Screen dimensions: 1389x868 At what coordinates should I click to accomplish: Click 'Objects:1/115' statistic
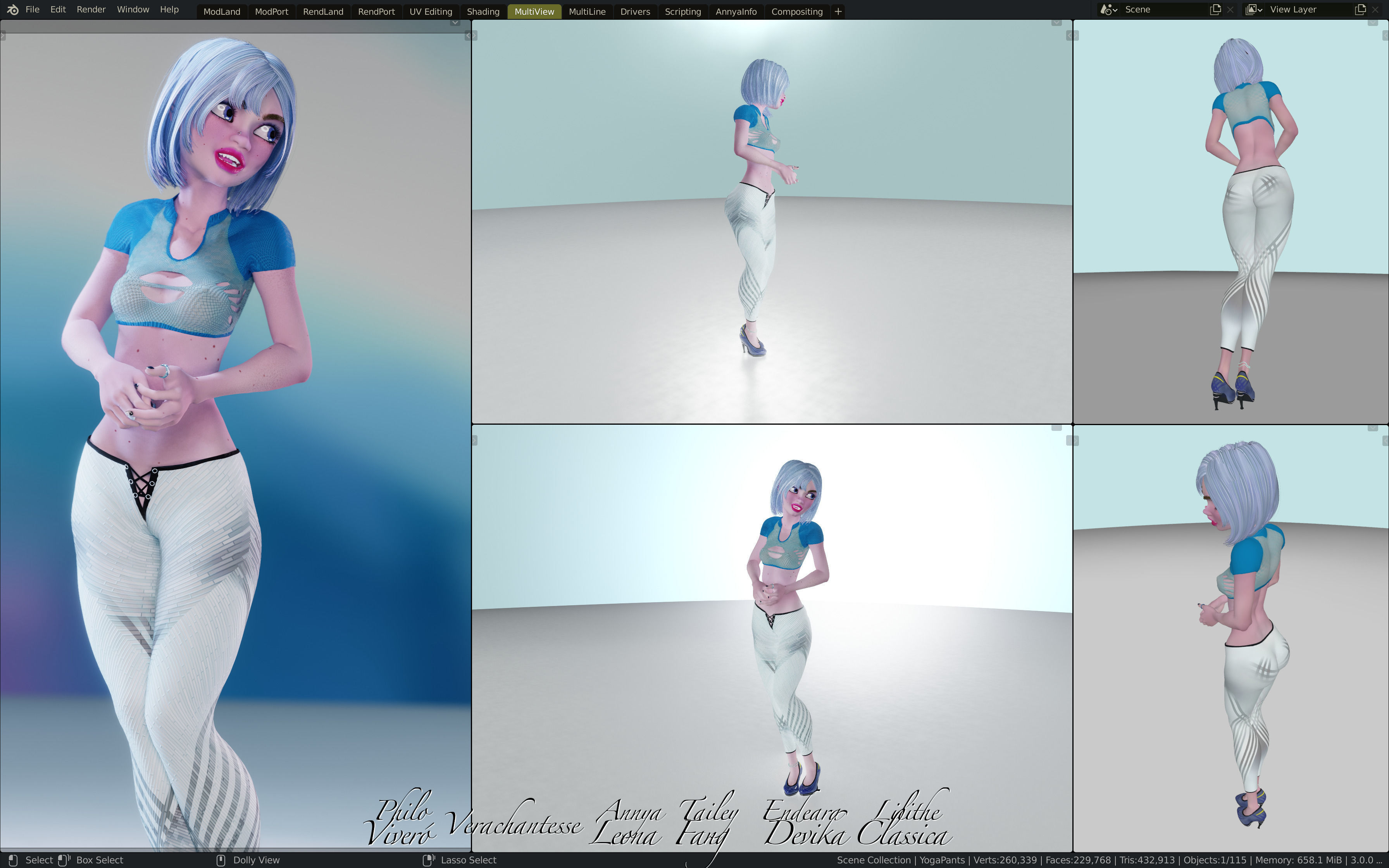coord(1215,860)
